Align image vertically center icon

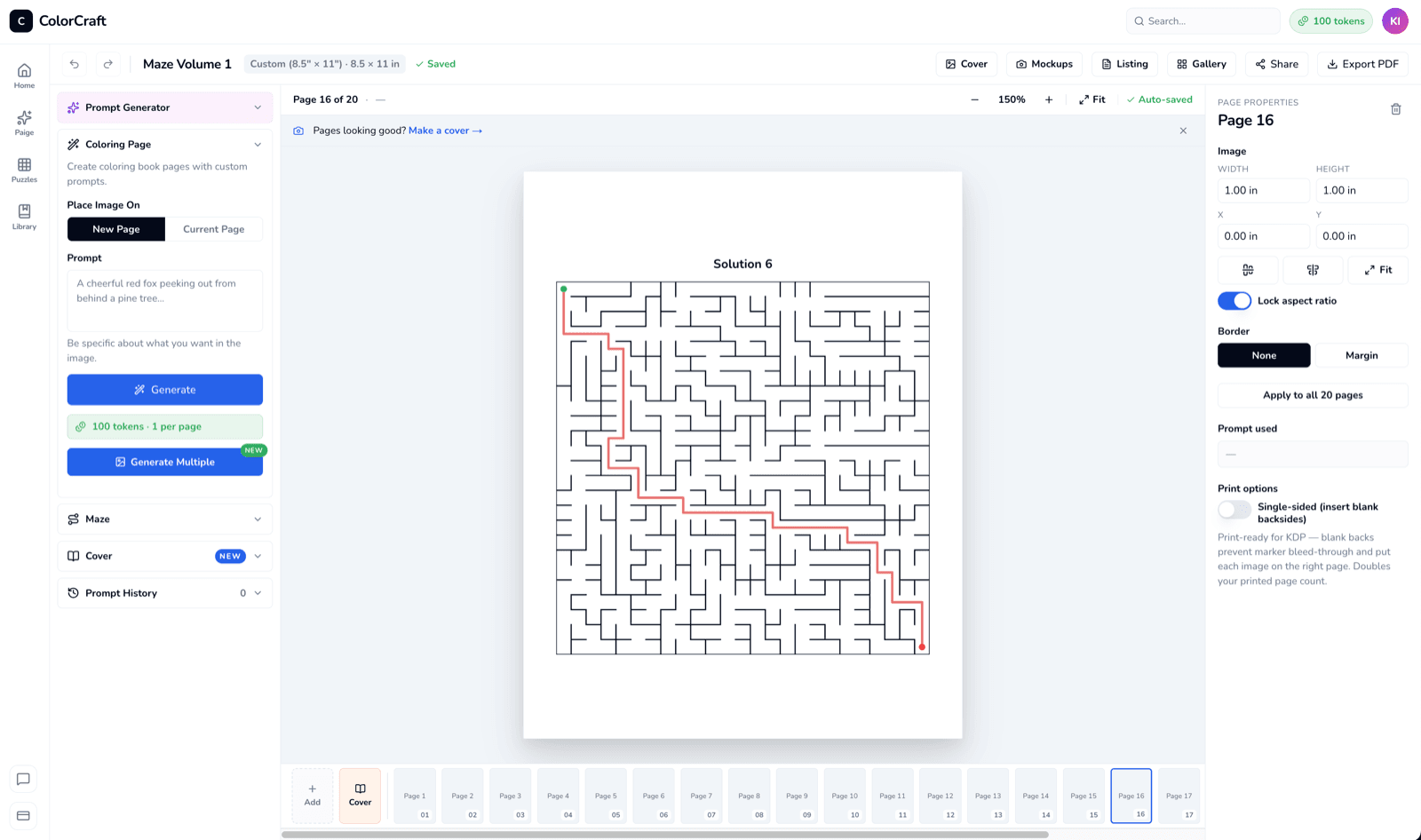click(x=1313, y=270)
